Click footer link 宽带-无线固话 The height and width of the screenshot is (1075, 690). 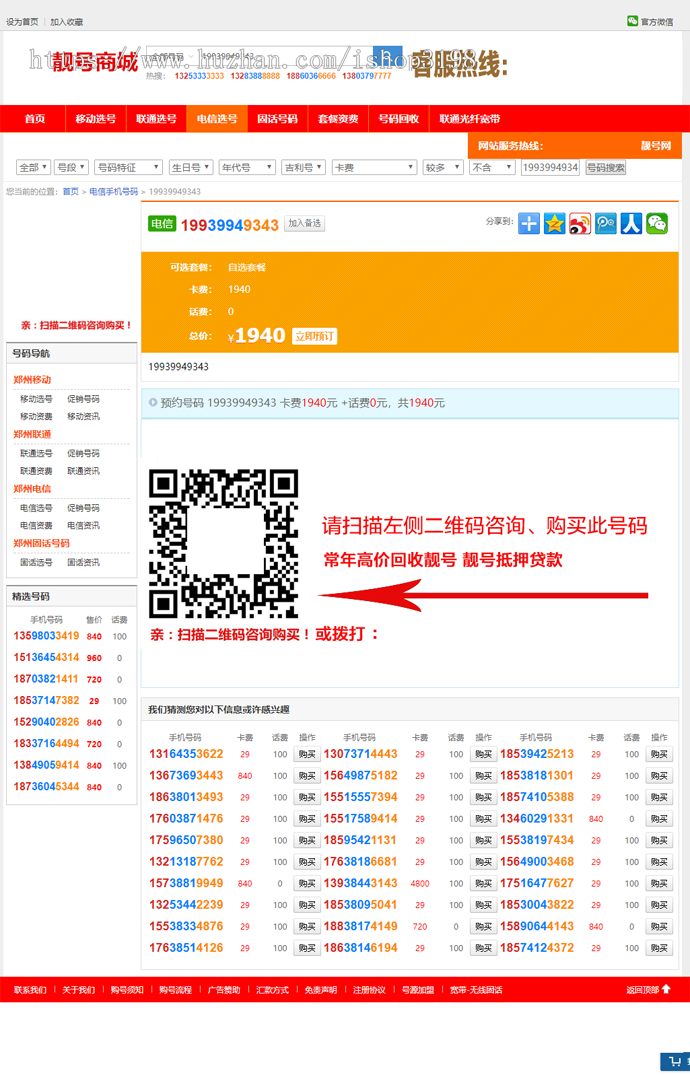pos(476,990)
